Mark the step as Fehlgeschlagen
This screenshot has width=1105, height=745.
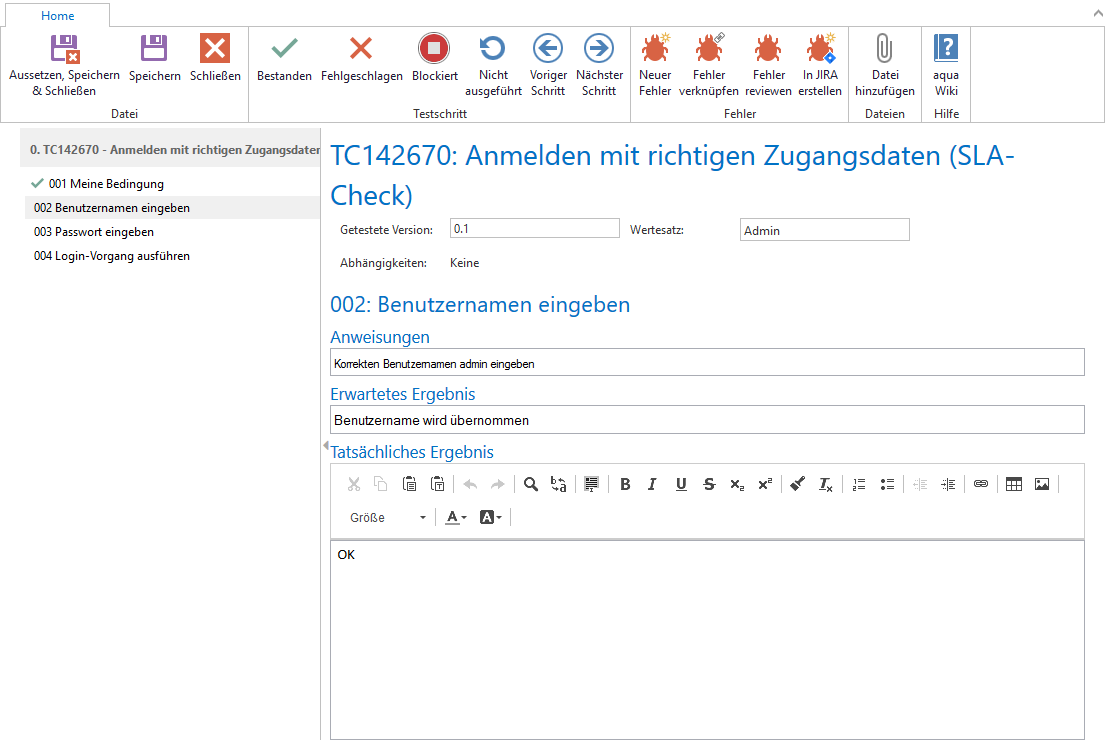point(361,59)
